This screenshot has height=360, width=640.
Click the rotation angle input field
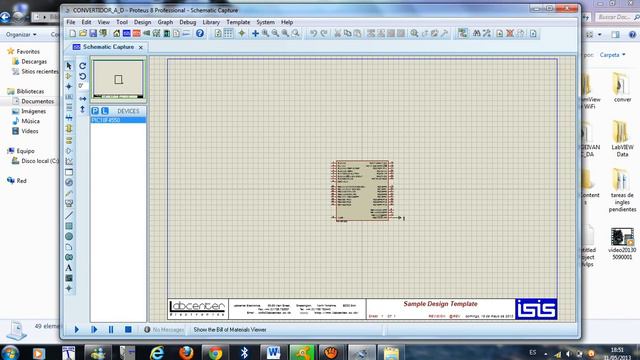pyautogui.click(x=82, y=86)
